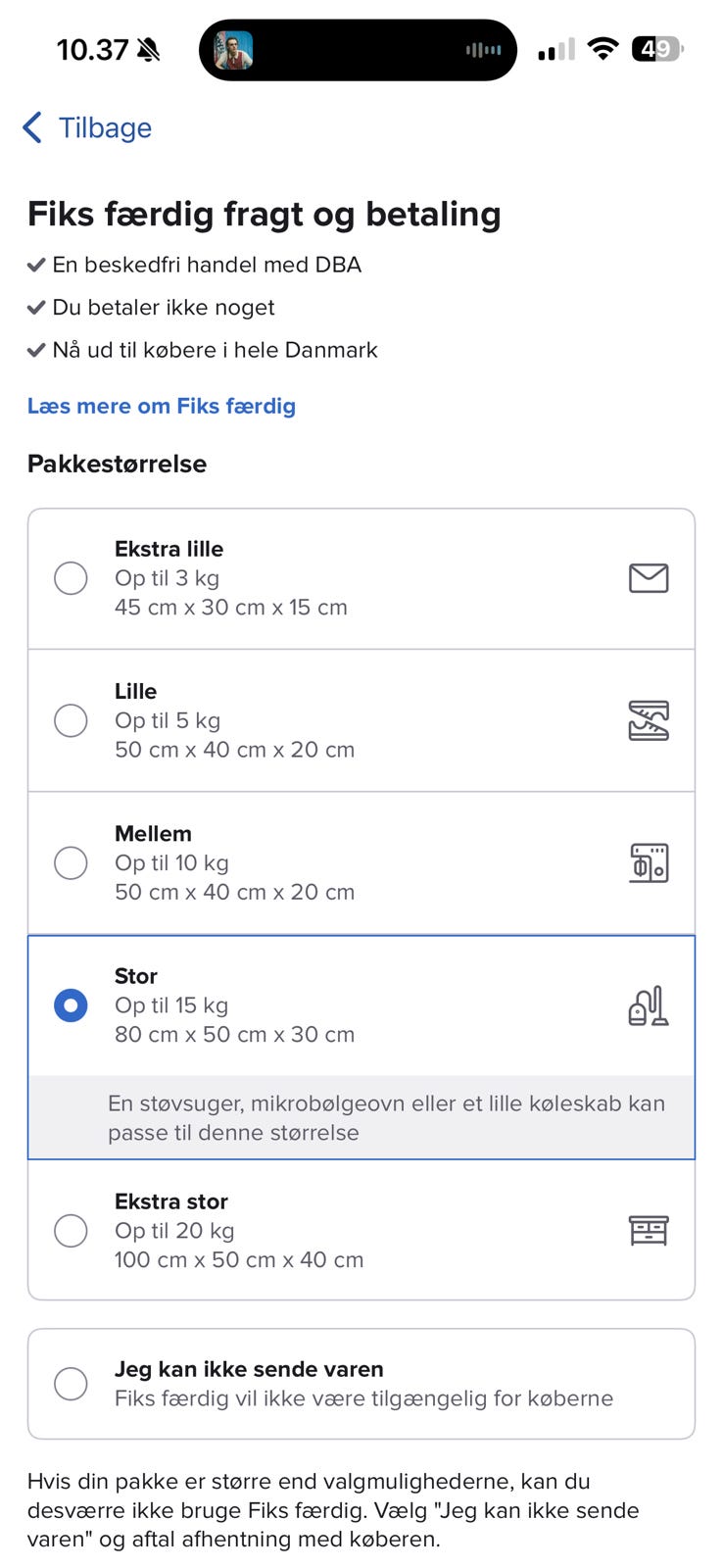The height and width of the screenshot is (1568, 723).
Task: Tap the audio waveform icon in Dynamic Island
Action: click(483, 50)
